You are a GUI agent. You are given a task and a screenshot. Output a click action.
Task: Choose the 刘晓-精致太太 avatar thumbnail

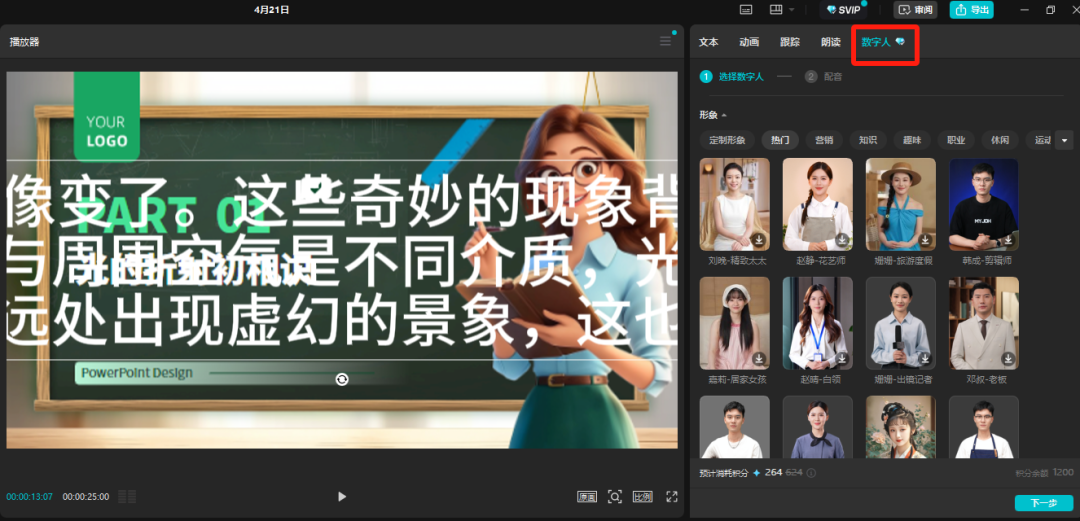pos(734,204)
